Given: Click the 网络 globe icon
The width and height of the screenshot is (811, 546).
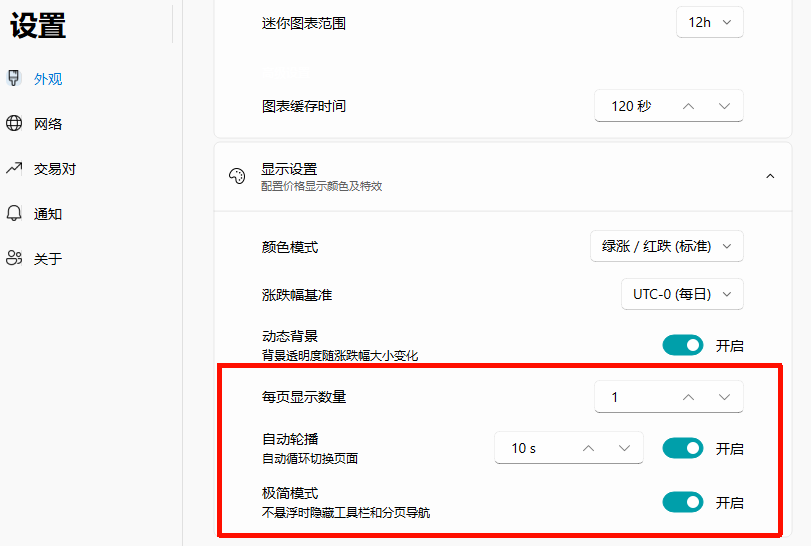Looking at the screenshot, I should tap(14, 124).
